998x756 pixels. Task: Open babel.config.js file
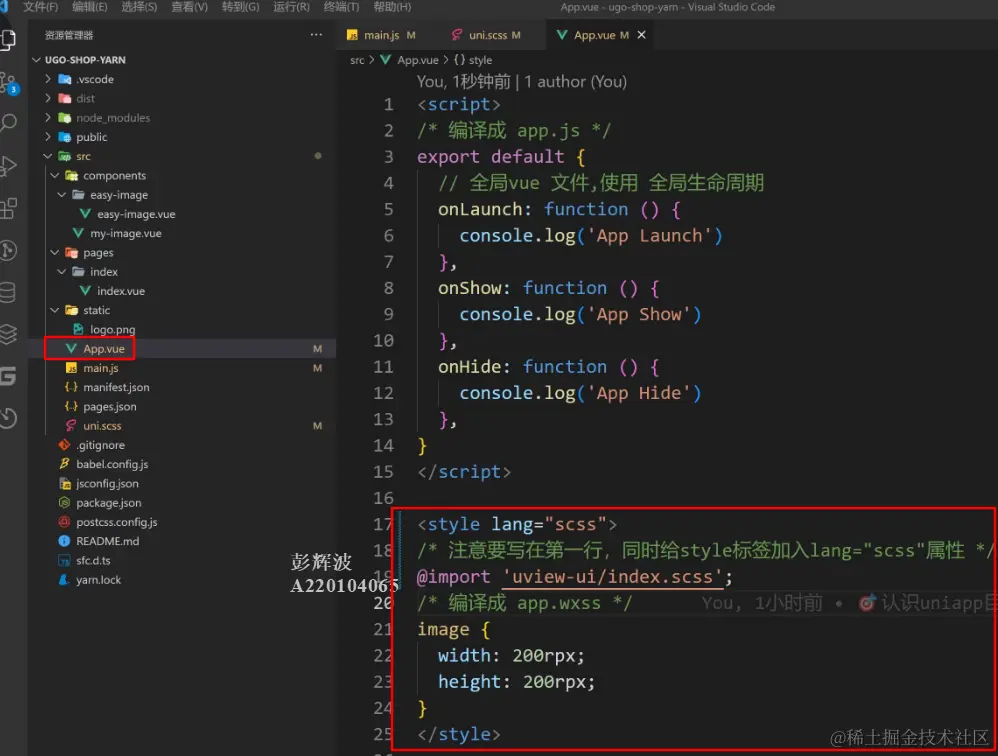click(181, 464)
